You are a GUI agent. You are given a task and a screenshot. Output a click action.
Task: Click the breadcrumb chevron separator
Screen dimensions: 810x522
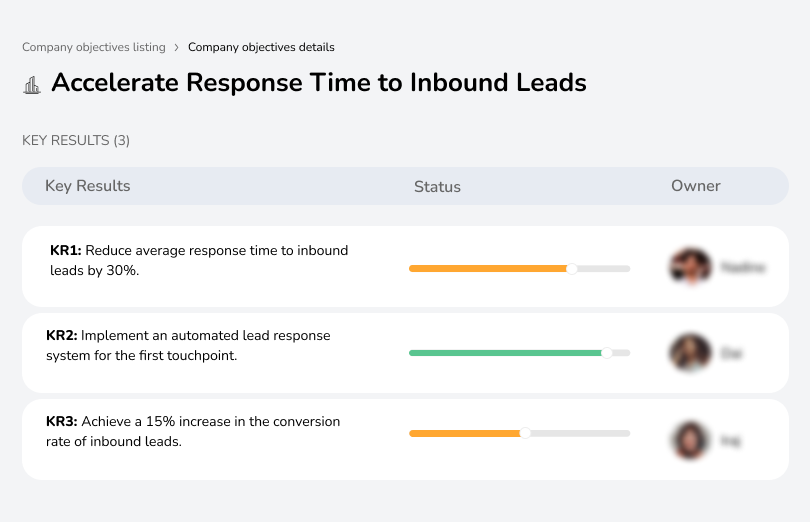point(177,48)
